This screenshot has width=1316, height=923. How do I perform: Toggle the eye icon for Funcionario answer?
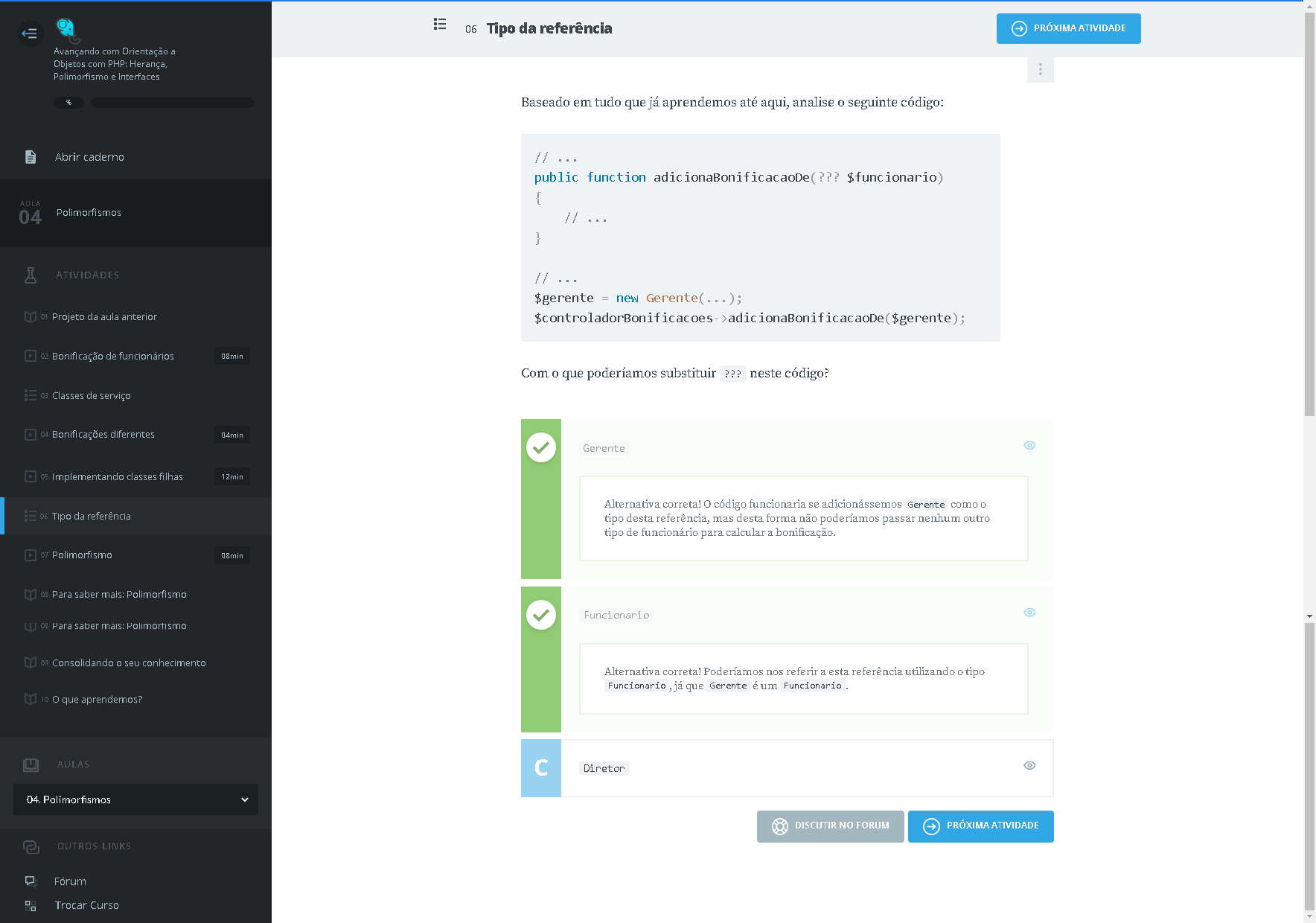tap(1029, 613)
